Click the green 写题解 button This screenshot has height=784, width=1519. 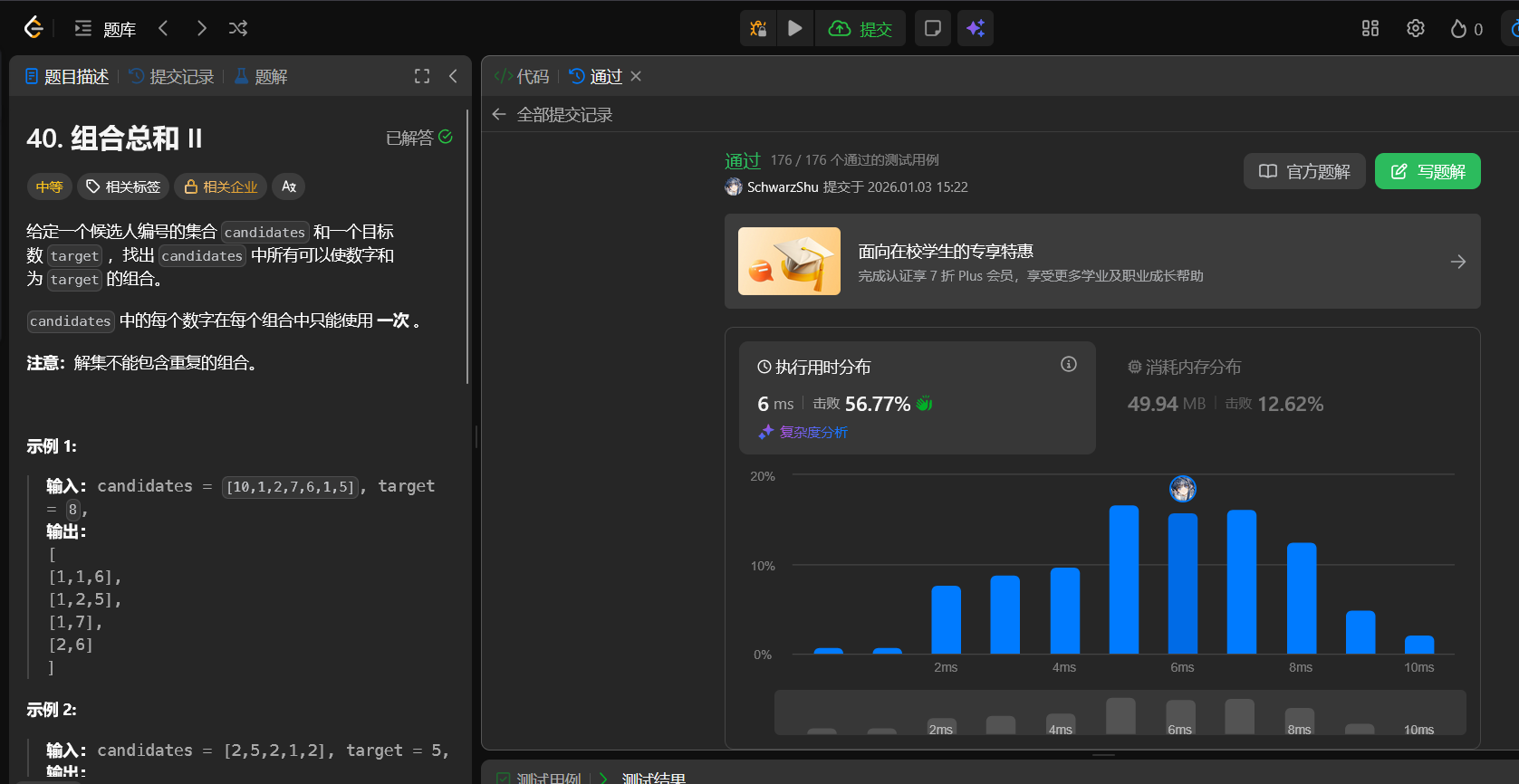pos(1427,171)
